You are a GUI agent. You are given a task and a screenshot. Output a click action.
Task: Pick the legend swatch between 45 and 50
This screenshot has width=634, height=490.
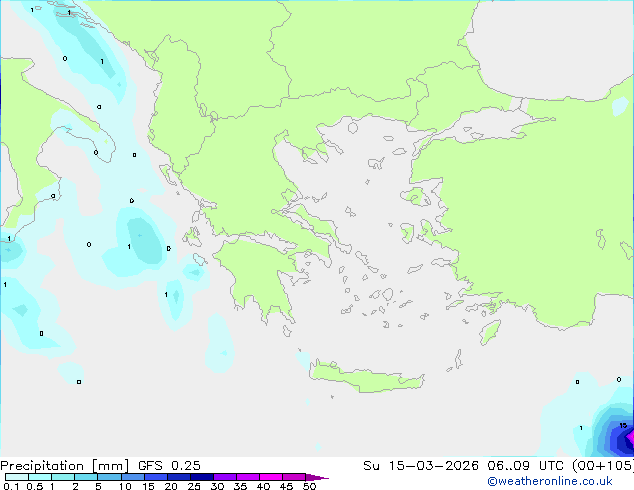click(x=294, y=477)
